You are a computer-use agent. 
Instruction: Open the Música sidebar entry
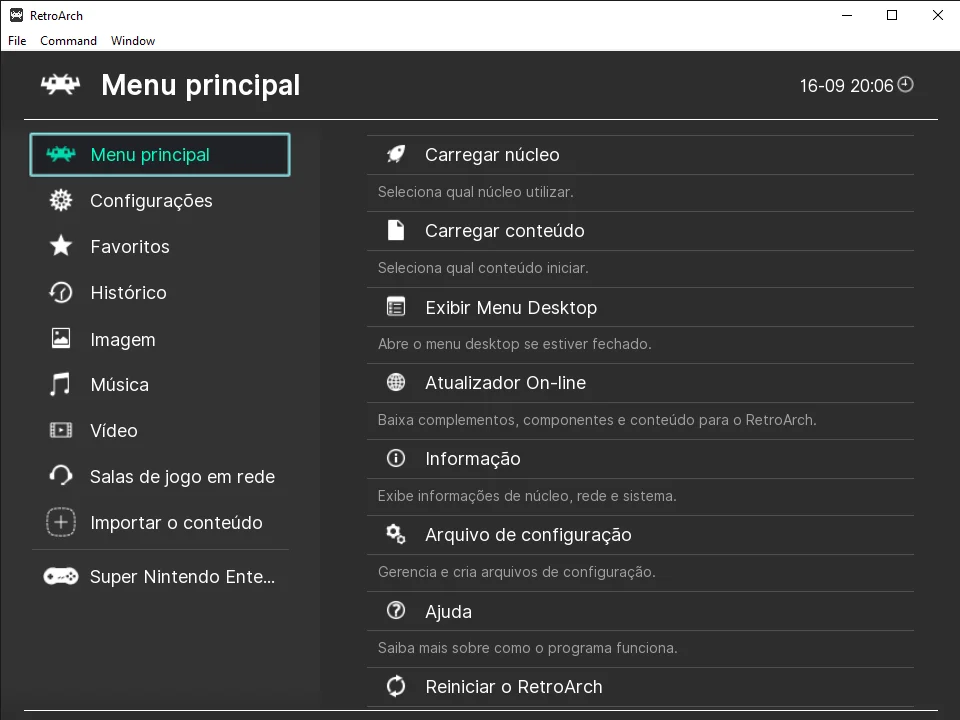coord(160,384)
